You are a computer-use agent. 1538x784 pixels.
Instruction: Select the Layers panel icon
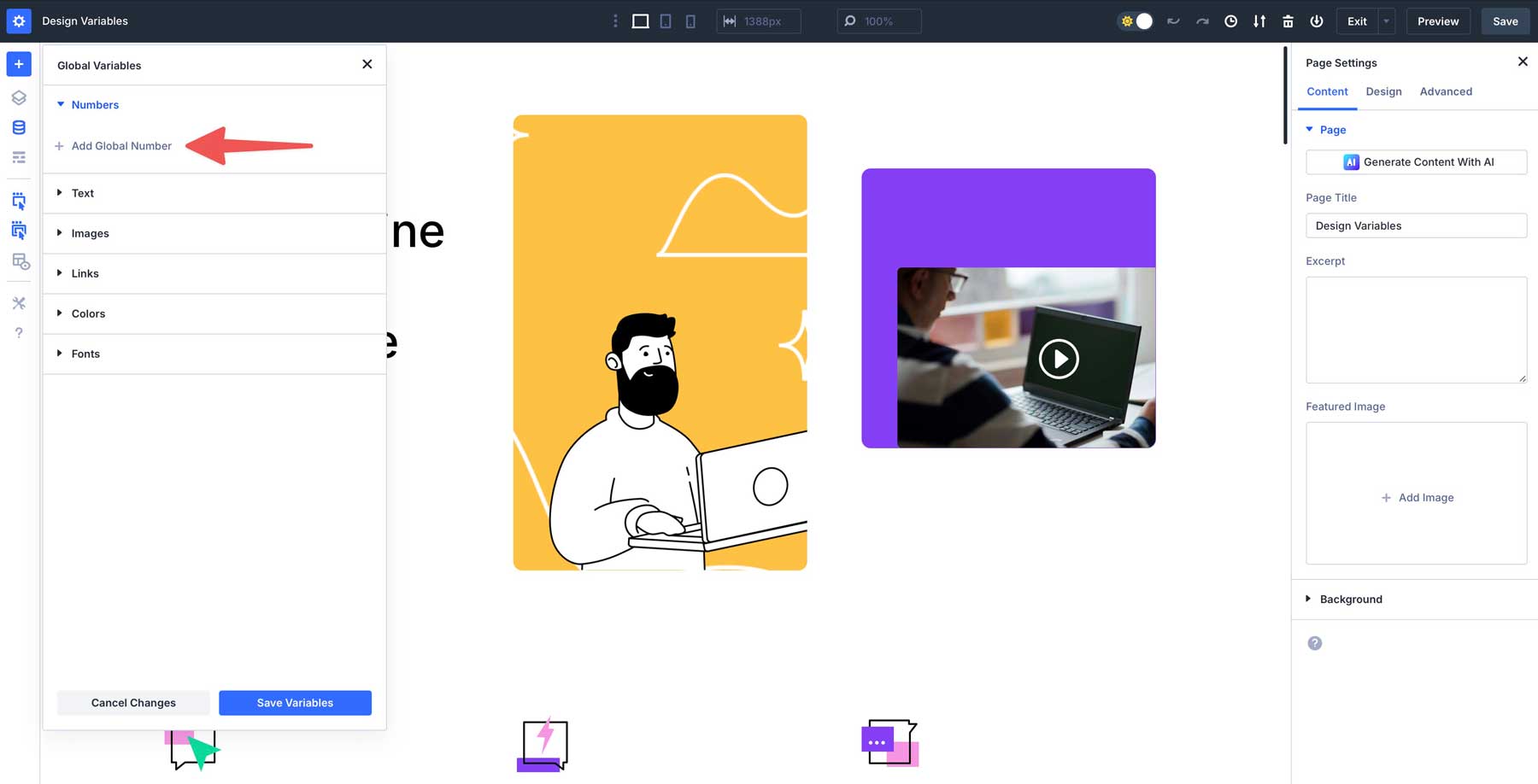point(19,97)
